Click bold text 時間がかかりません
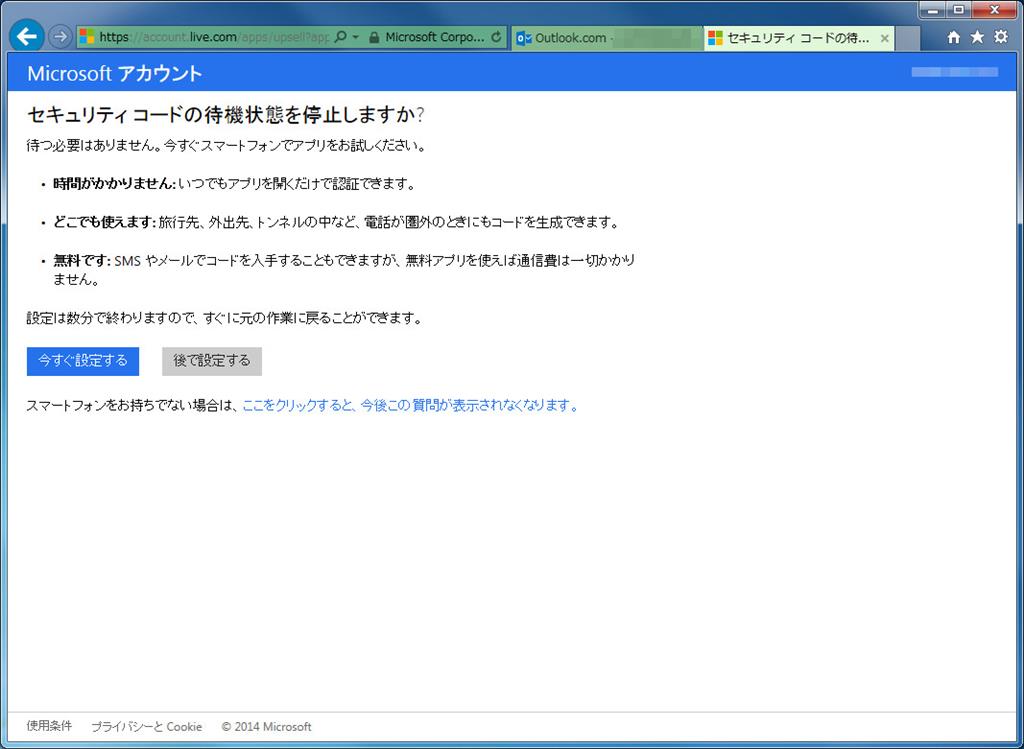This screenshot has height=749, width=1024. click(x=115, y=184)
